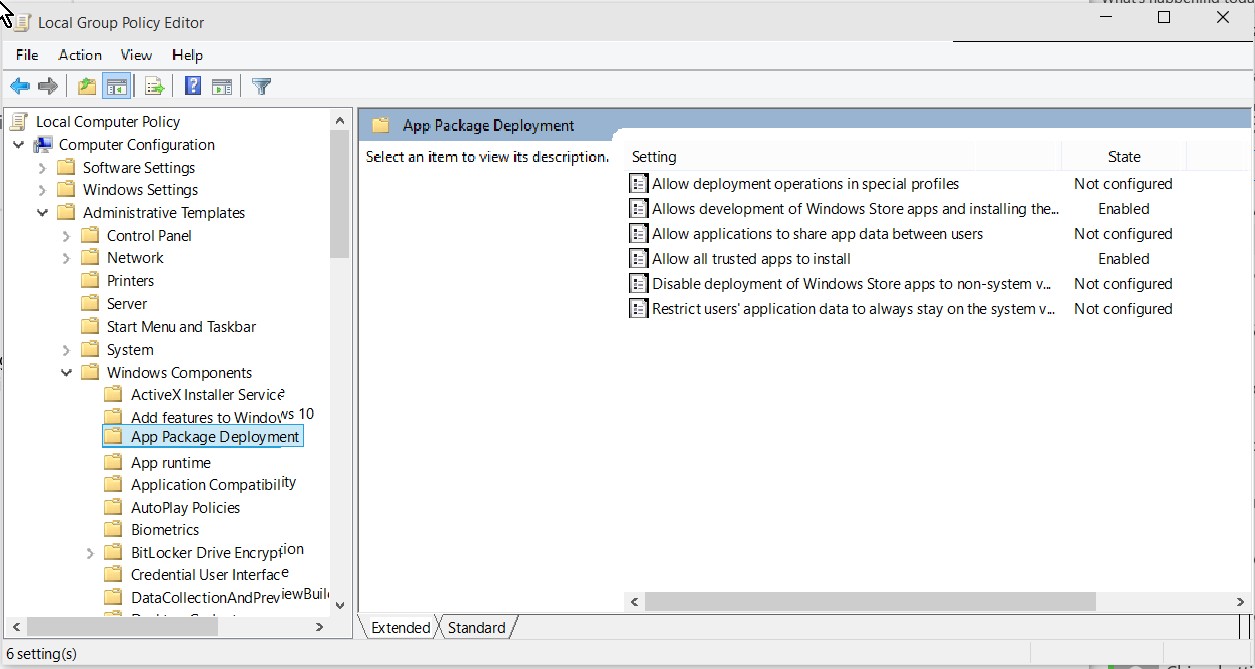Open 'Allow all trusted apps to install' setting
Screen dimensions: 1255x669
(x=750, y=259)
